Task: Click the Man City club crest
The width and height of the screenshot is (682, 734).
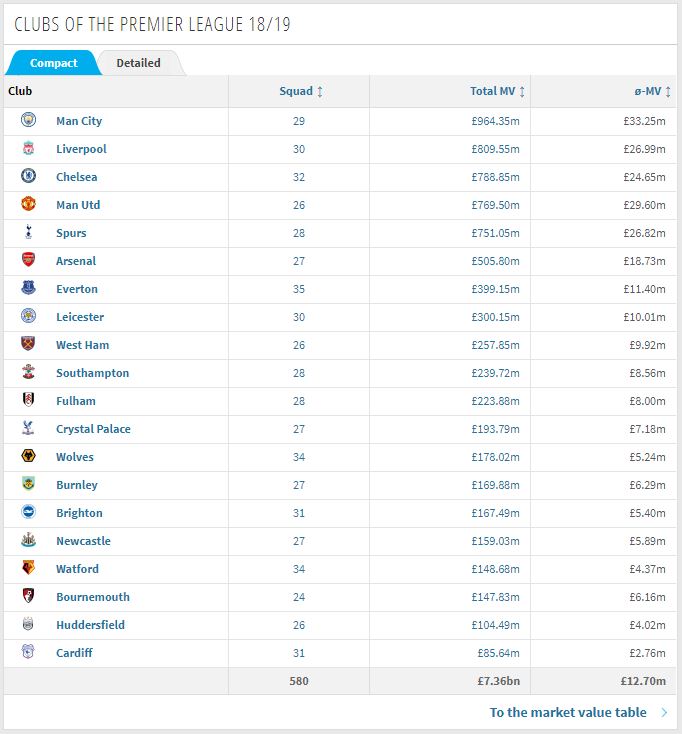Action: (29, 120)
